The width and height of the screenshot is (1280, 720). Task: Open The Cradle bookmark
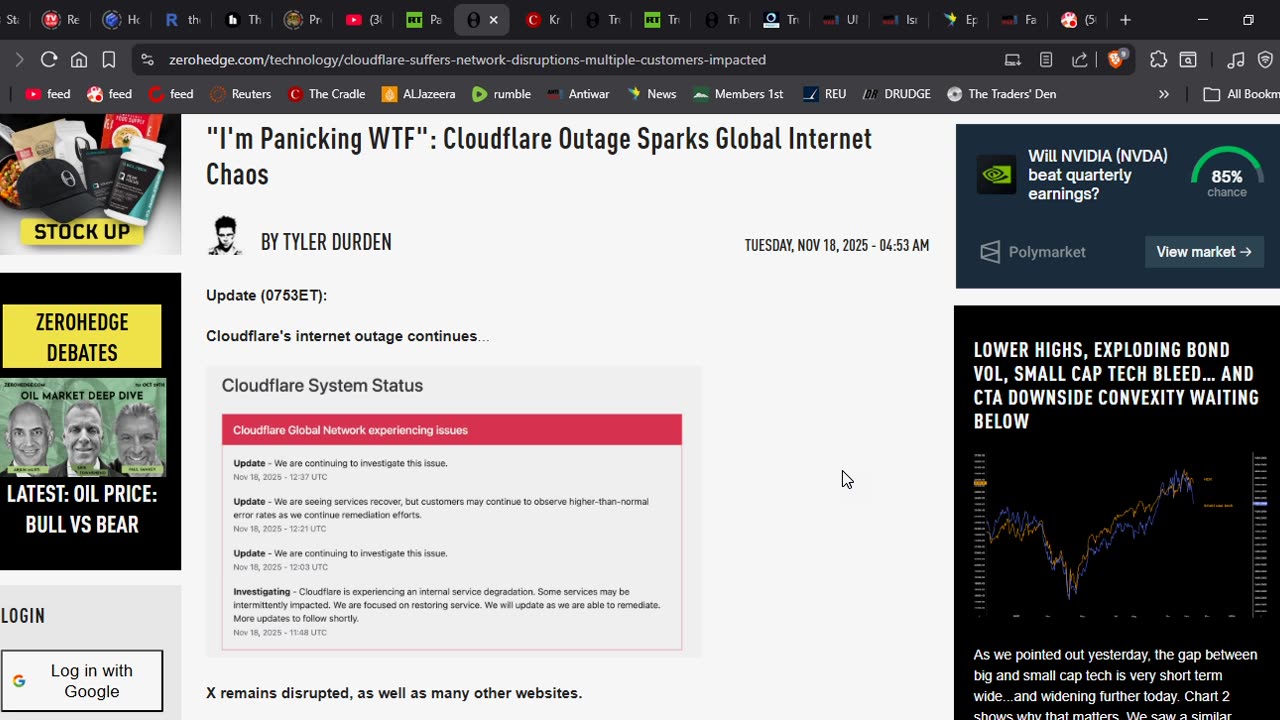pyautogui.click(x=326, y=94)
